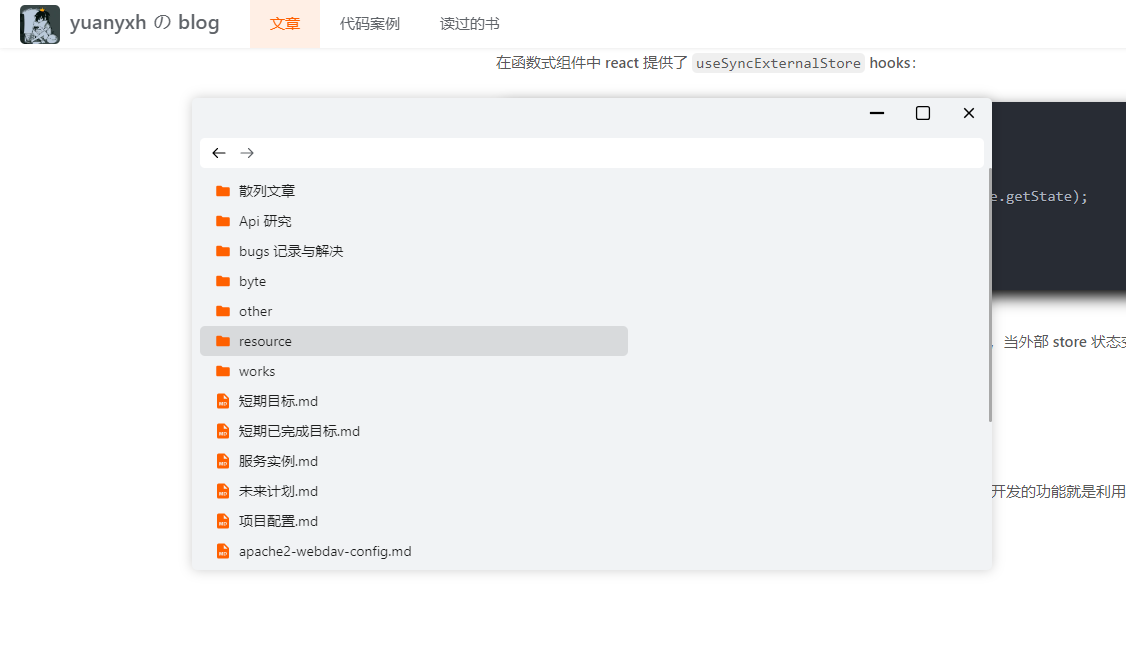The height and width of the screenshot is (653, 1126).
Task: Switch to the 读过的书 tab
Action: (469, 24)
